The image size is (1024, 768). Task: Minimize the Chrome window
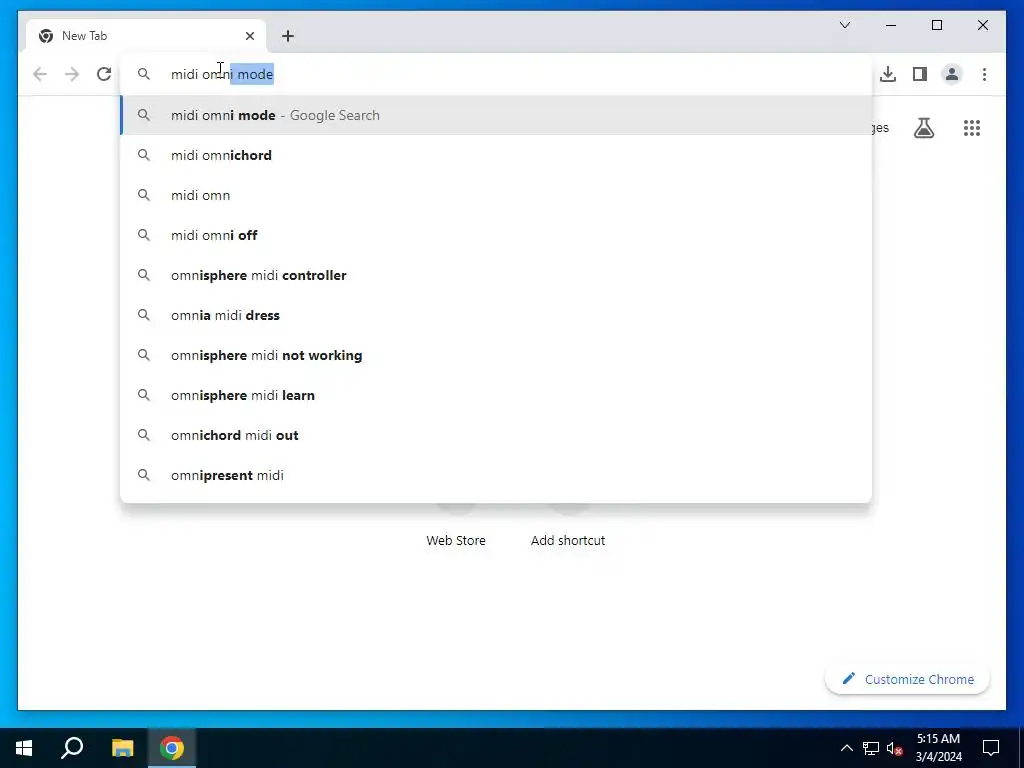point(891,25)
